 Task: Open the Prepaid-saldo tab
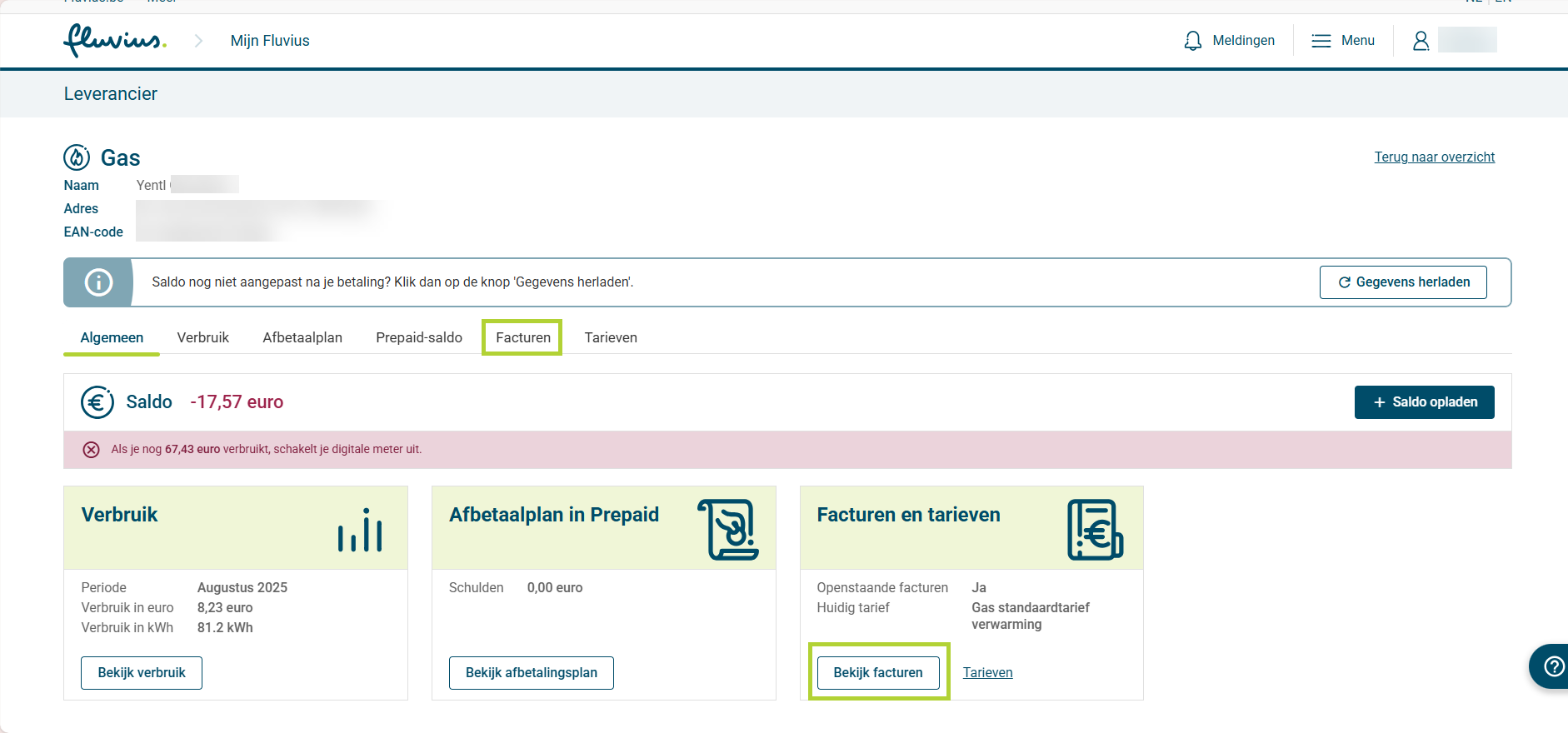click(419, 337)
